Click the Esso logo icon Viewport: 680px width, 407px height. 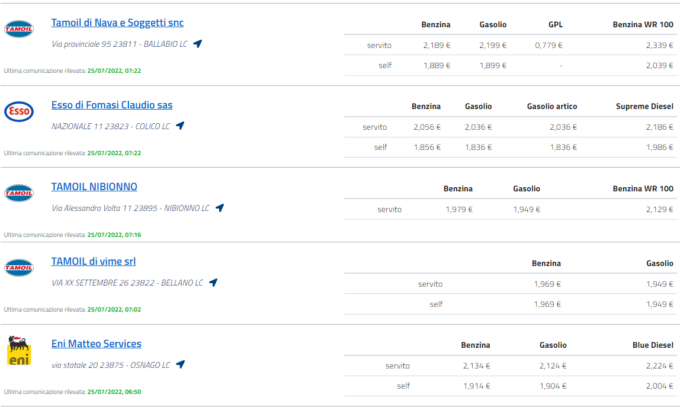[19, 111]
